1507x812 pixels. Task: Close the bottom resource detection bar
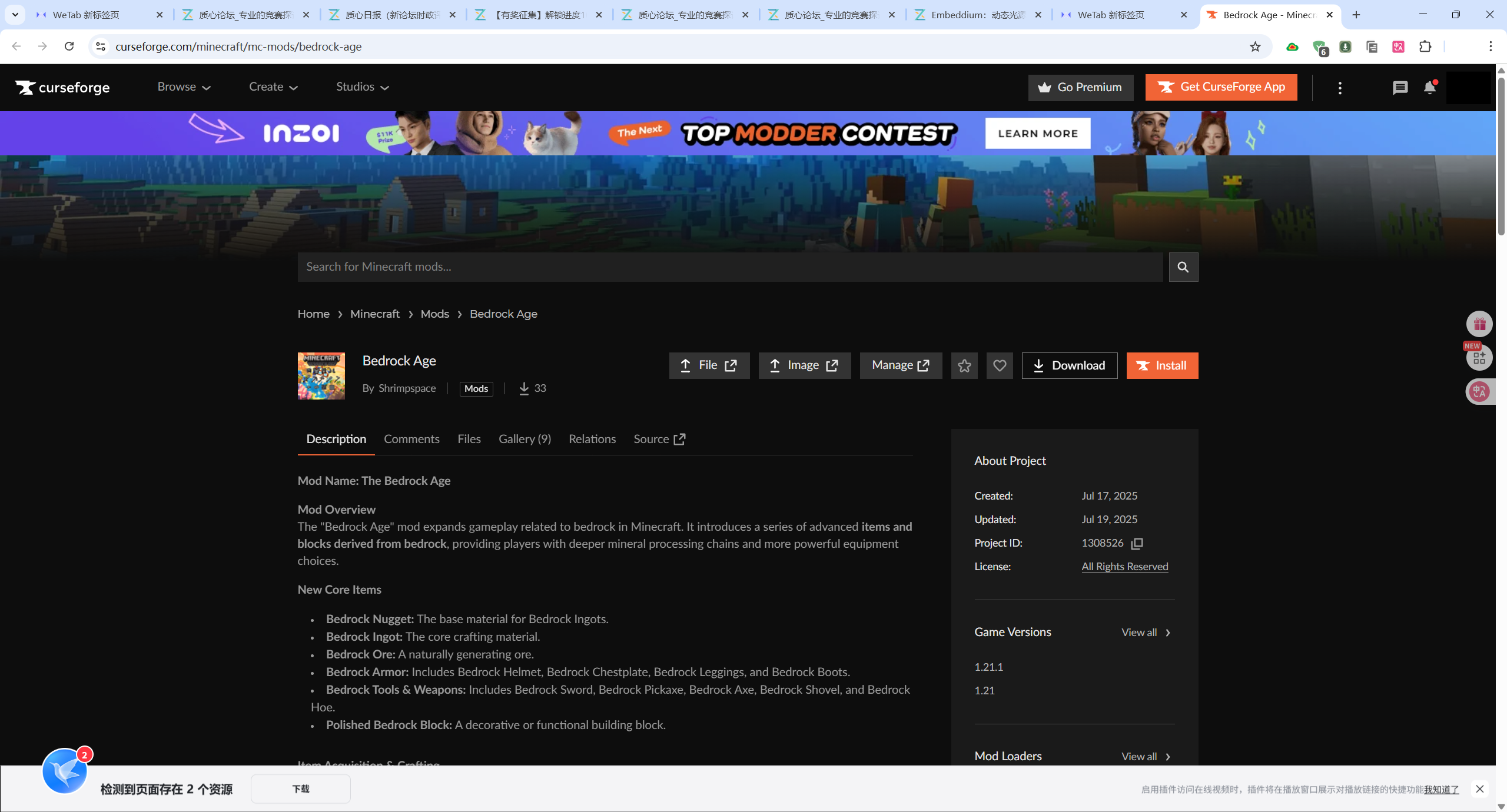1479,789
